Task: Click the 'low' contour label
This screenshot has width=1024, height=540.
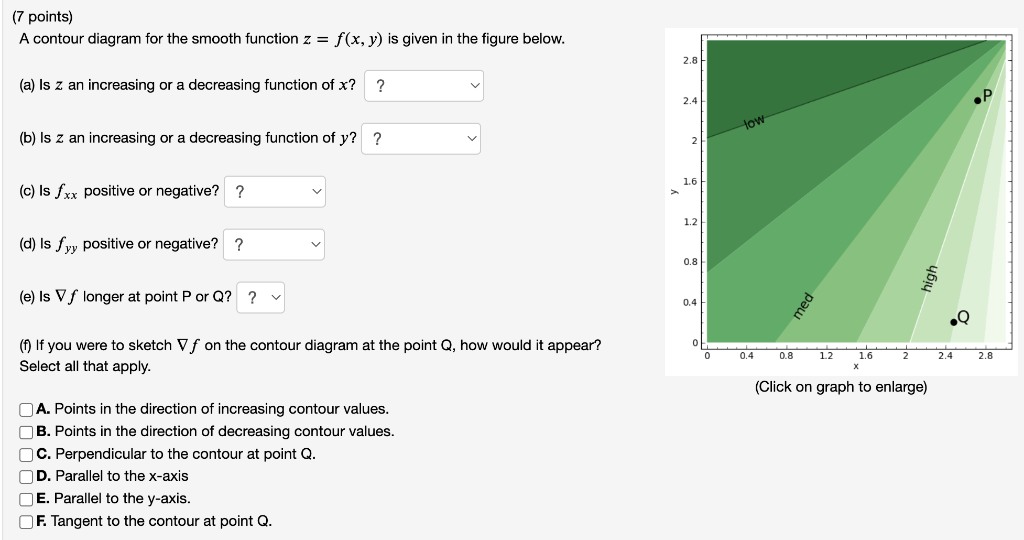Action: point(754,122)
